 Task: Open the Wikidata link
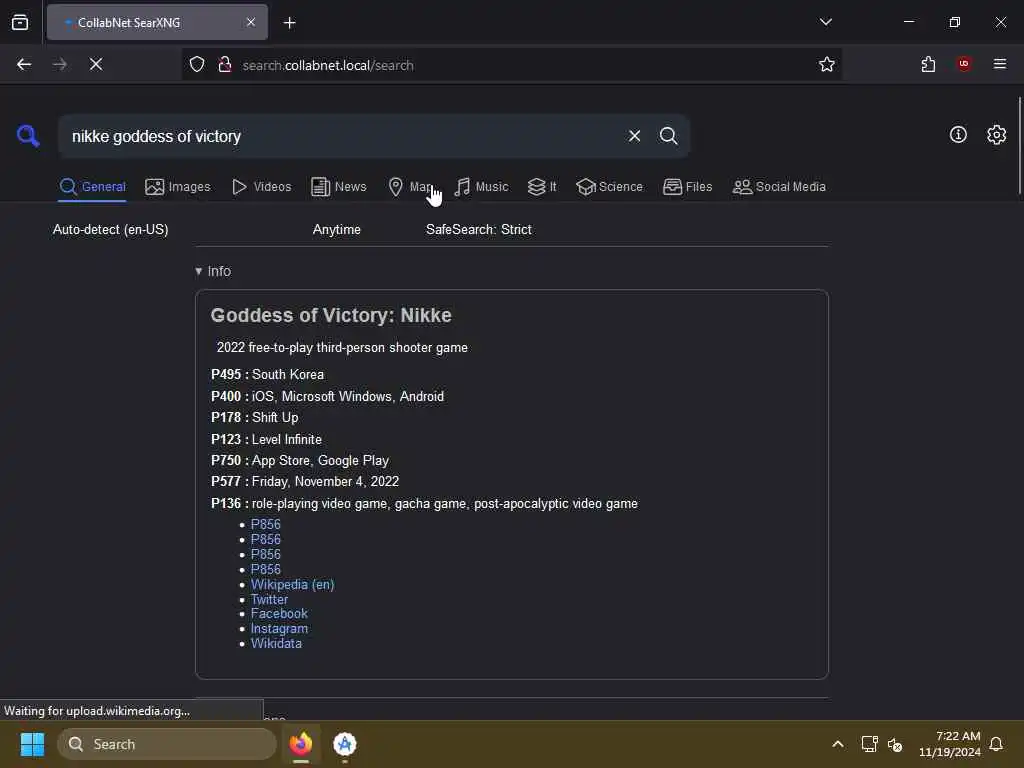[276, 644]
